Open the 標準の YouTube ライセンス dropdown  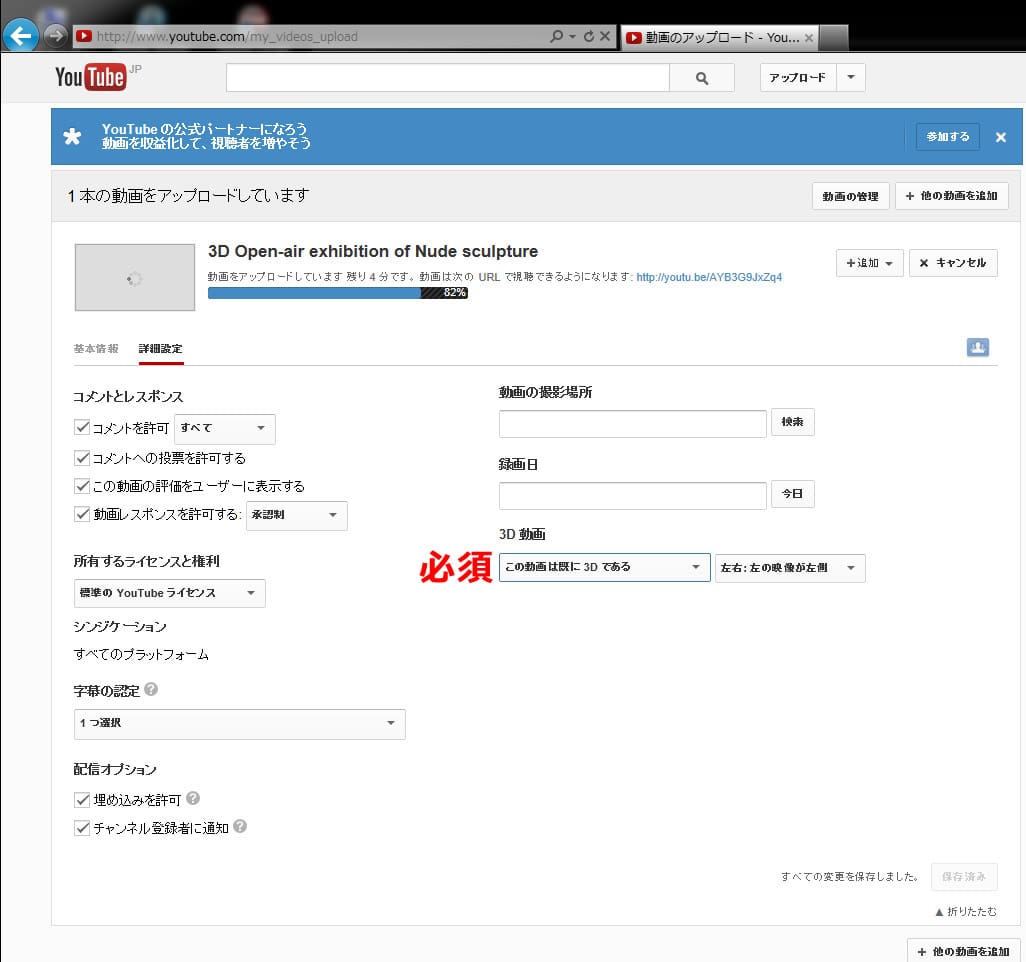tap(169, 593)
